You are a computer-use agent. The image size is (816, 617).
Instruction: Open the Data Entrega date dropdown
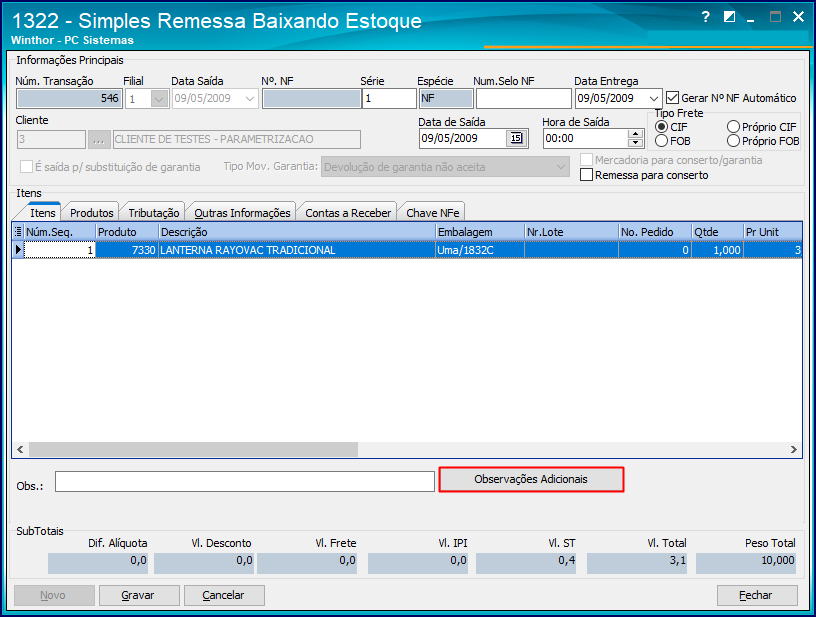click(x=654, y=98)
